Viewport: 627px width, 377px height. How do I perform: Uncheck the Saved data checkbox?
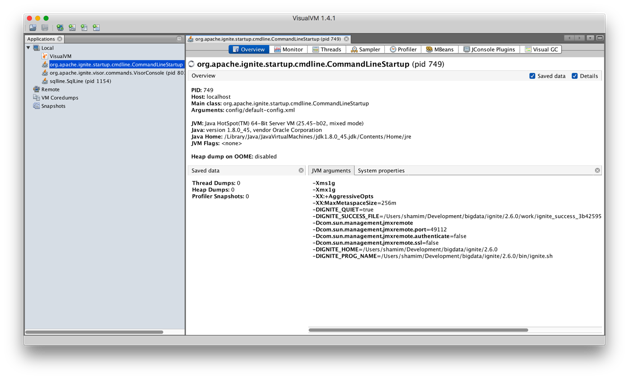tap(532, 76)
